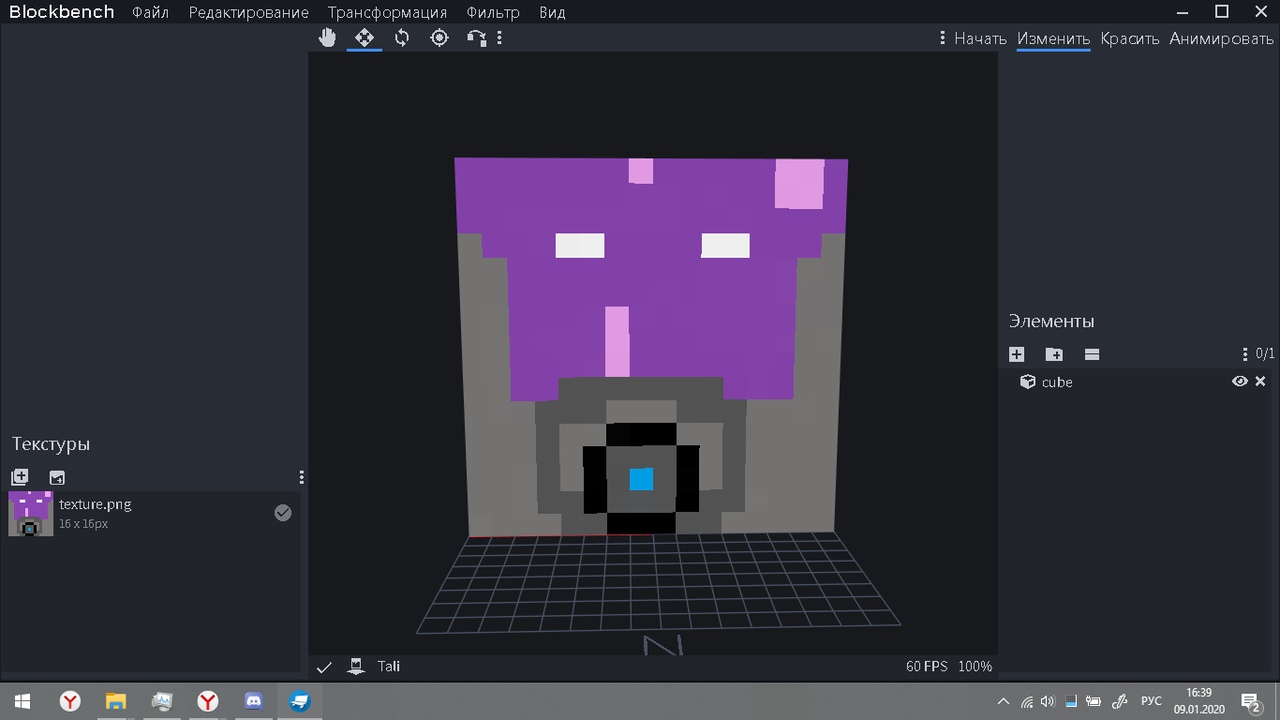1280x720 pixels.
Task: Open the Файл menu
Action: click(x=150, y=12)
